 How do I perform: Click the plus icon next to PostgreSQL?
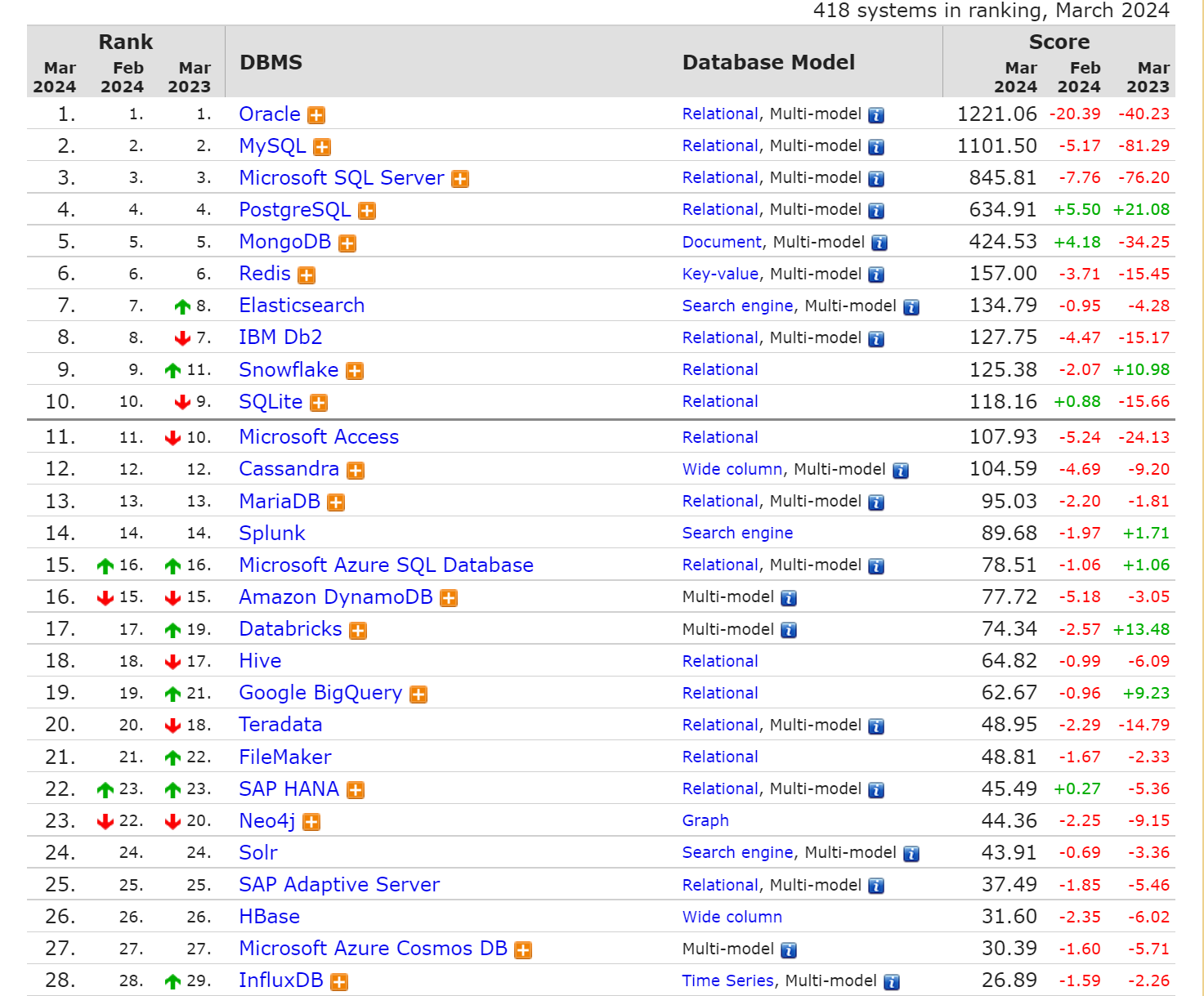point(367,211)
